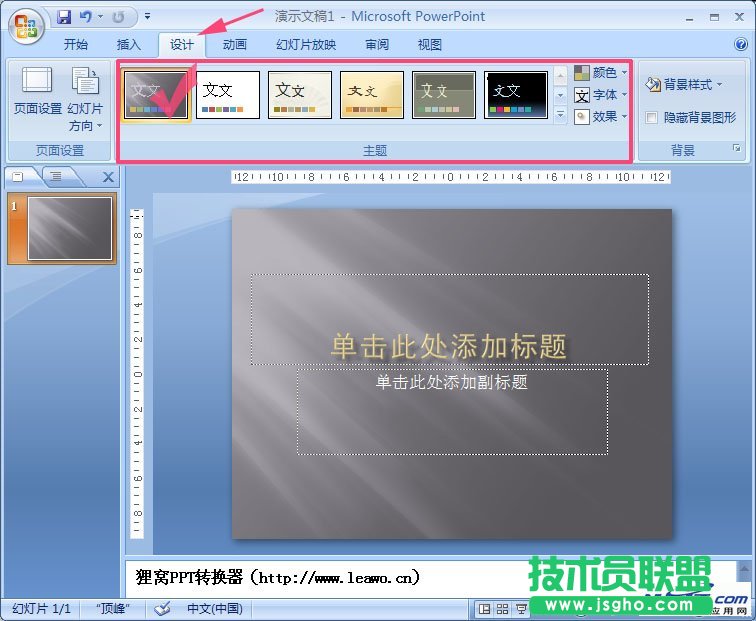This screenshot has width=756, height=621.
Task: Apply the beige fan-pattern theme thumbnail
Action: (300, 95)
